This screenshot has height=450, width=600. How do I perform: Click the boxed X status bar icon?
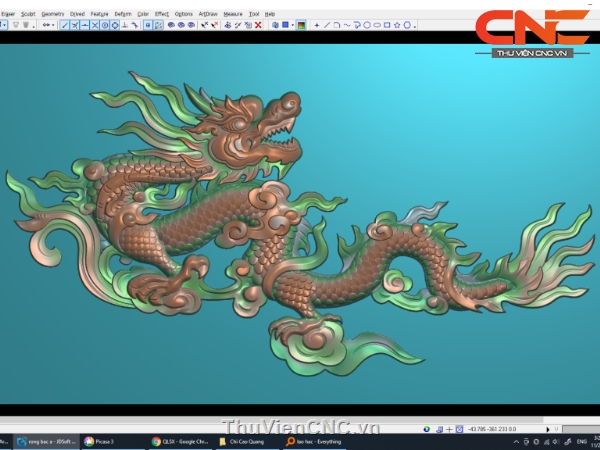(x=460, y=429)
